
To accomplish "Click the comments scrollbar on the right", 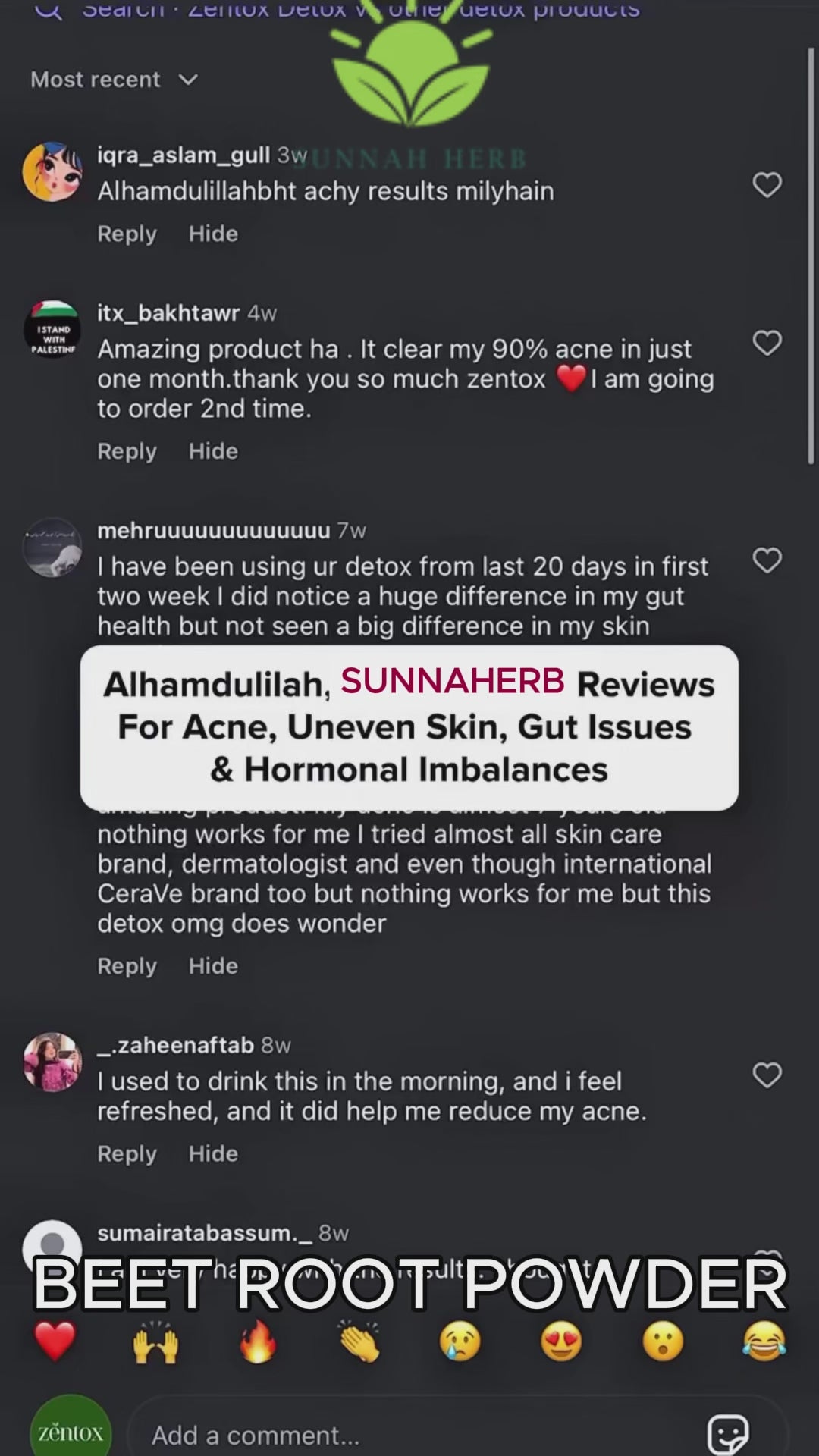I will tap(811, 258).
